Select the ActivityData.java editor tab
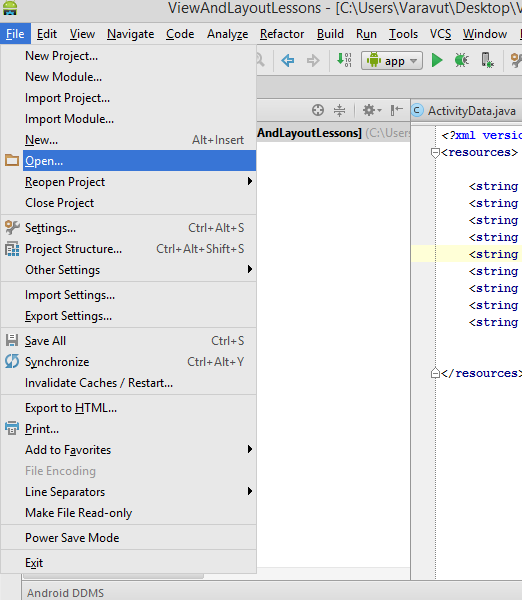This screenshot has height=600, width=522. pyautogui.click(x=466, y=111)
